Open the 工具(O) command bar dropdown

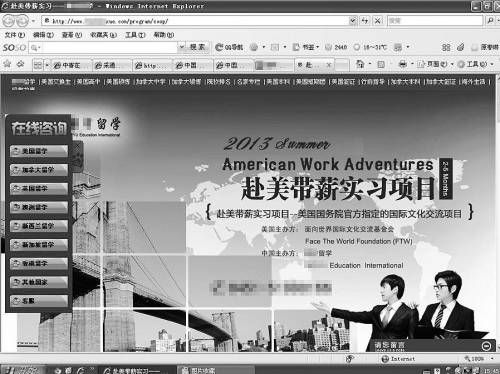pos(476,64)
